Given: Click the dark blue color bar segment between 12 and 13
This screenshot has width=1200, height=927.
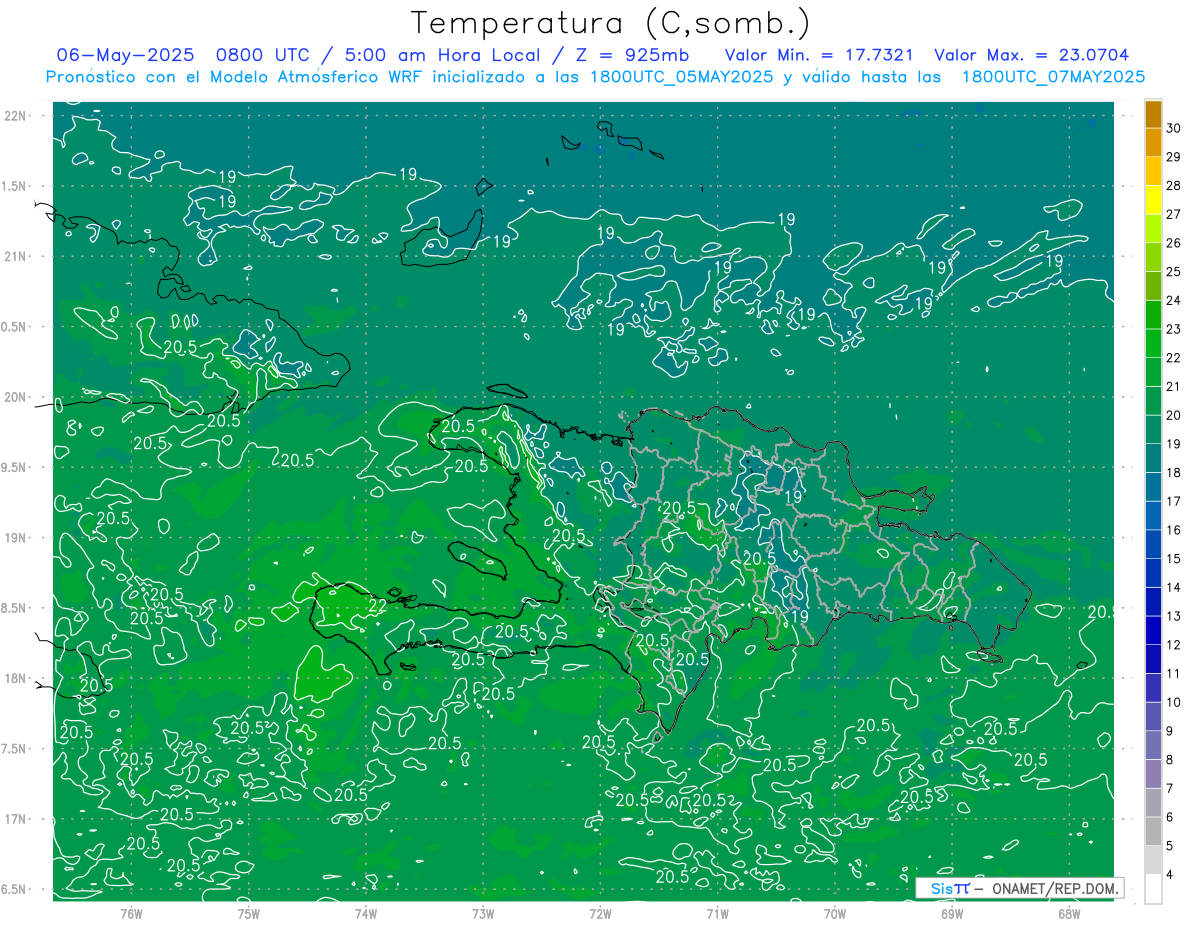Looking at the screenshot, I should point(1153,631).
